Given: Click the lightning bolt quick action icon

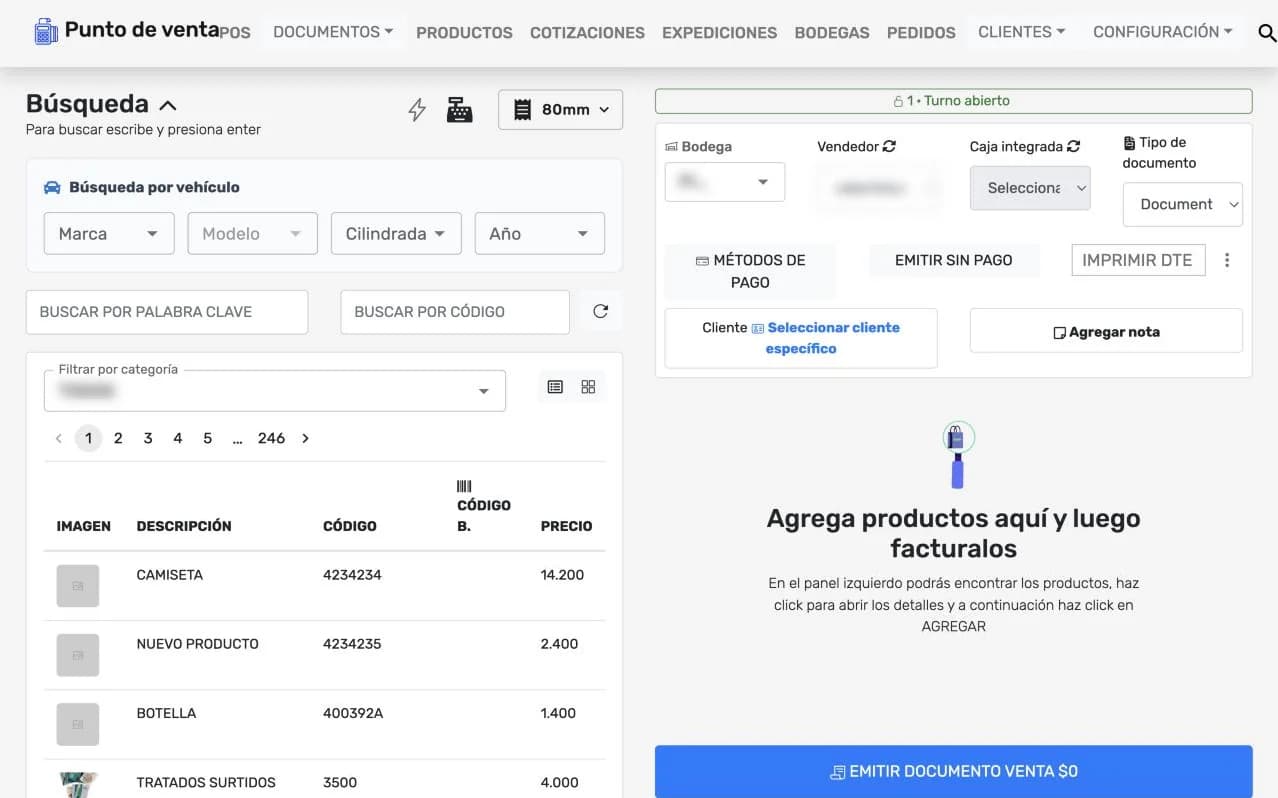Looking at the screenshot, I should tap(417, 110).
